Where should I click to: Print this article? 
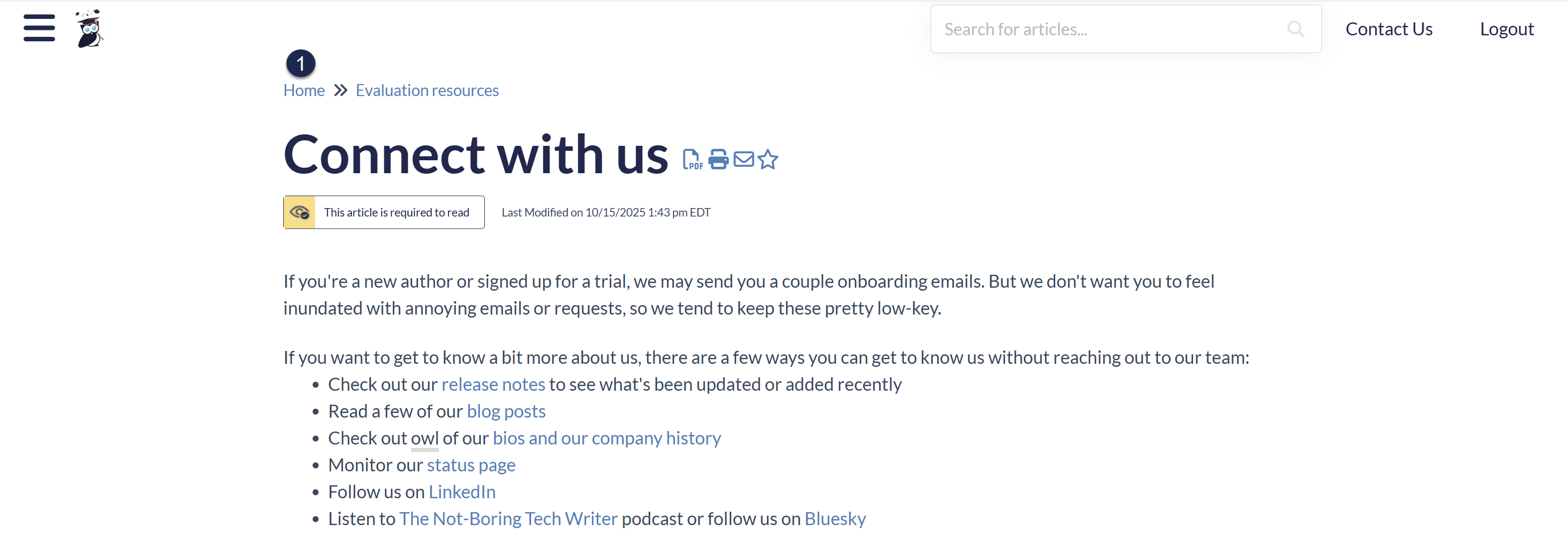coord(718,159)
